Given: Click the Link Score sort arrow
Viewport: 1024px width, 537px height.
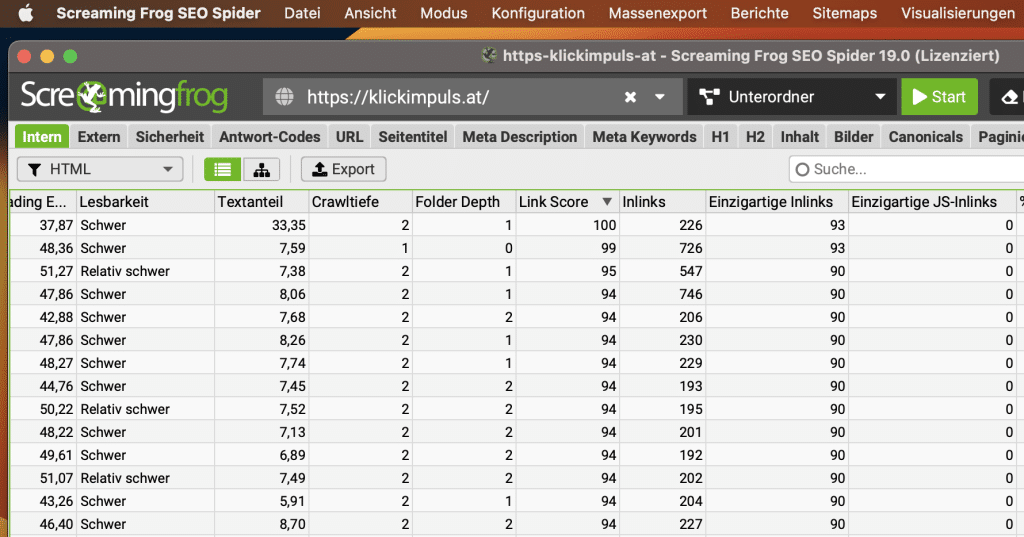Looking at the screenshot, I should pyautogui.click(x=607, y=202).
